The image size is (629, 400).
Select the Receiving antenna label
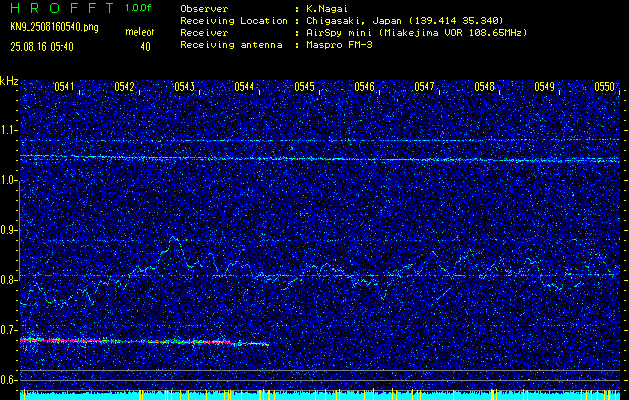pos(231,45)
